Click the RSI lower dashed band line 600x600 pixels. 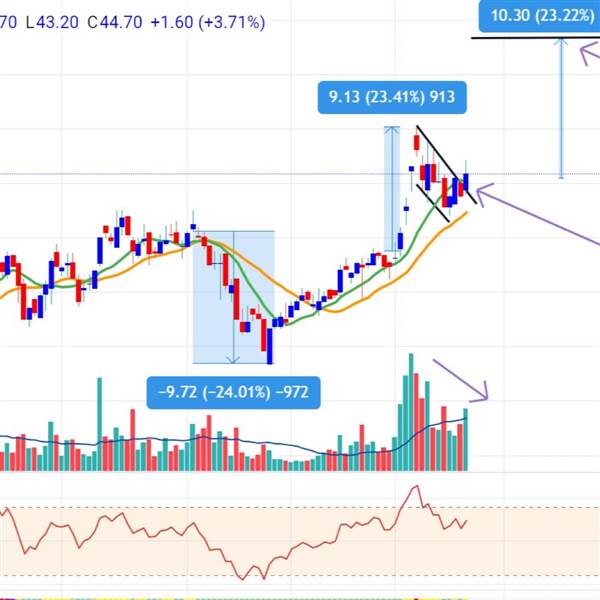tap(300, 575)
